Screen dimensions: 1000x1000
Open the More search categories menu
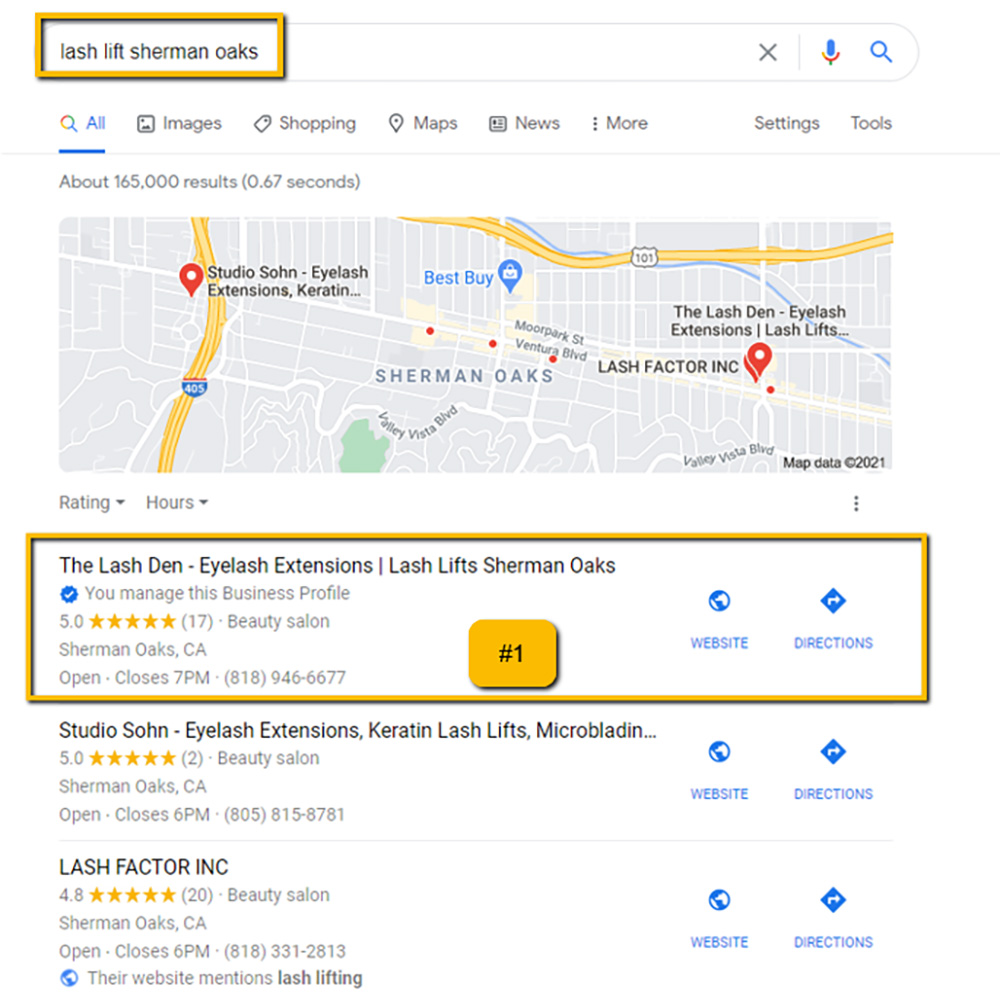coord(619,123)
